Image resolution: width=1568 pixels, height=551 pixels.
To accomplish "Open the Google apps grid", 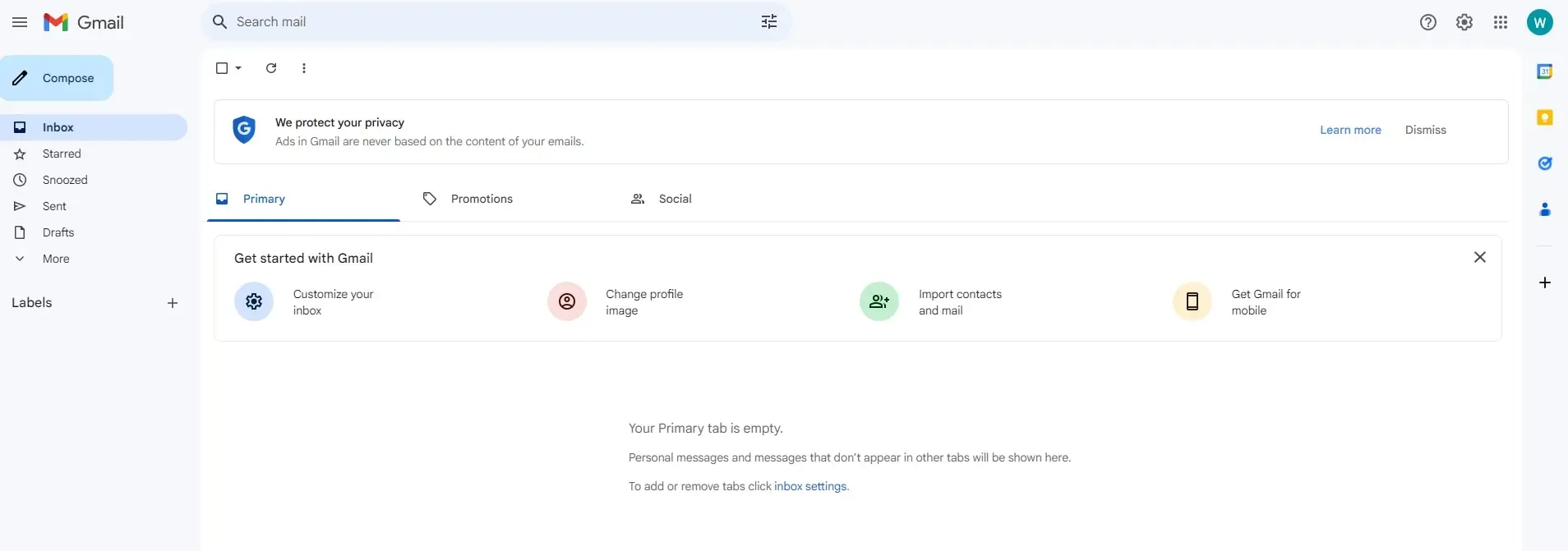I will 1500,22.
